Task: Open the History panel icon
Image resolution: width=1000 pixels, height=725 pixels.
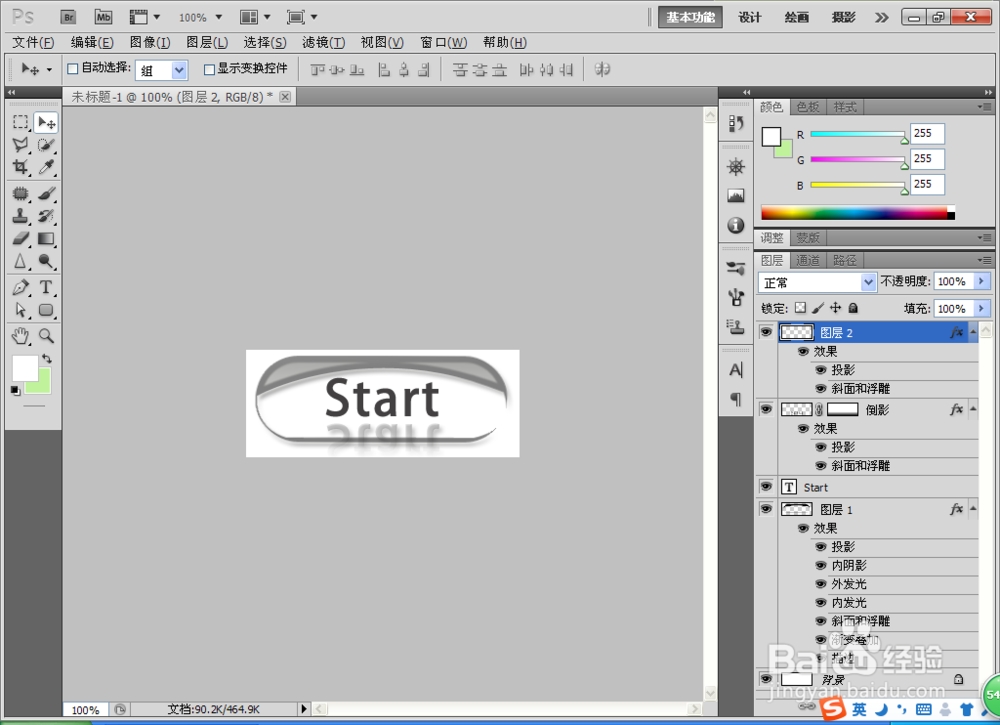Action: tap(736, 123)
